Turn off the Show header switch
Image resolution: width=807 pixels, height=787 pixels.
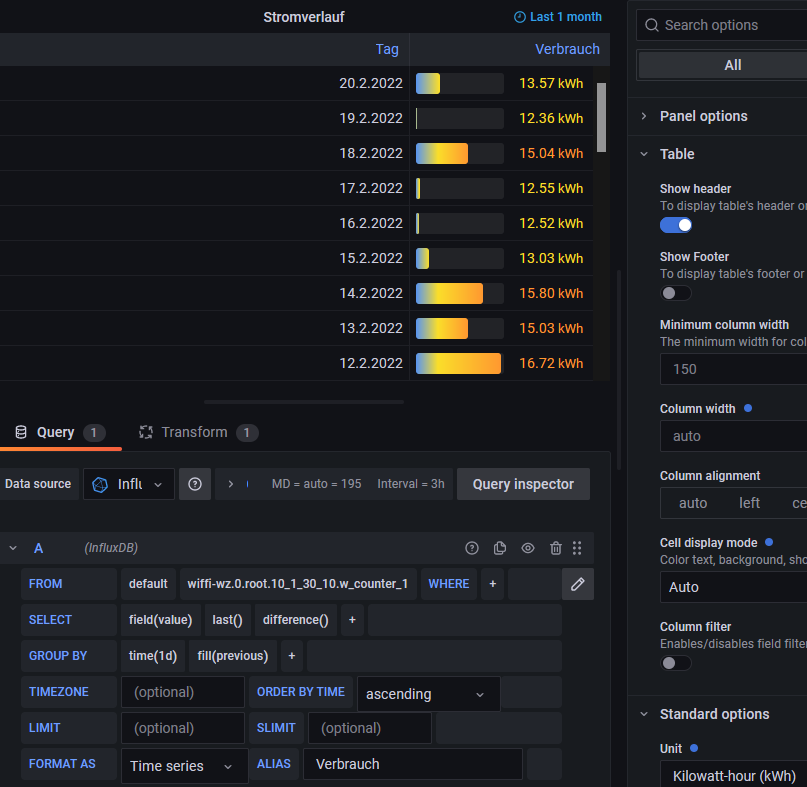676,225
